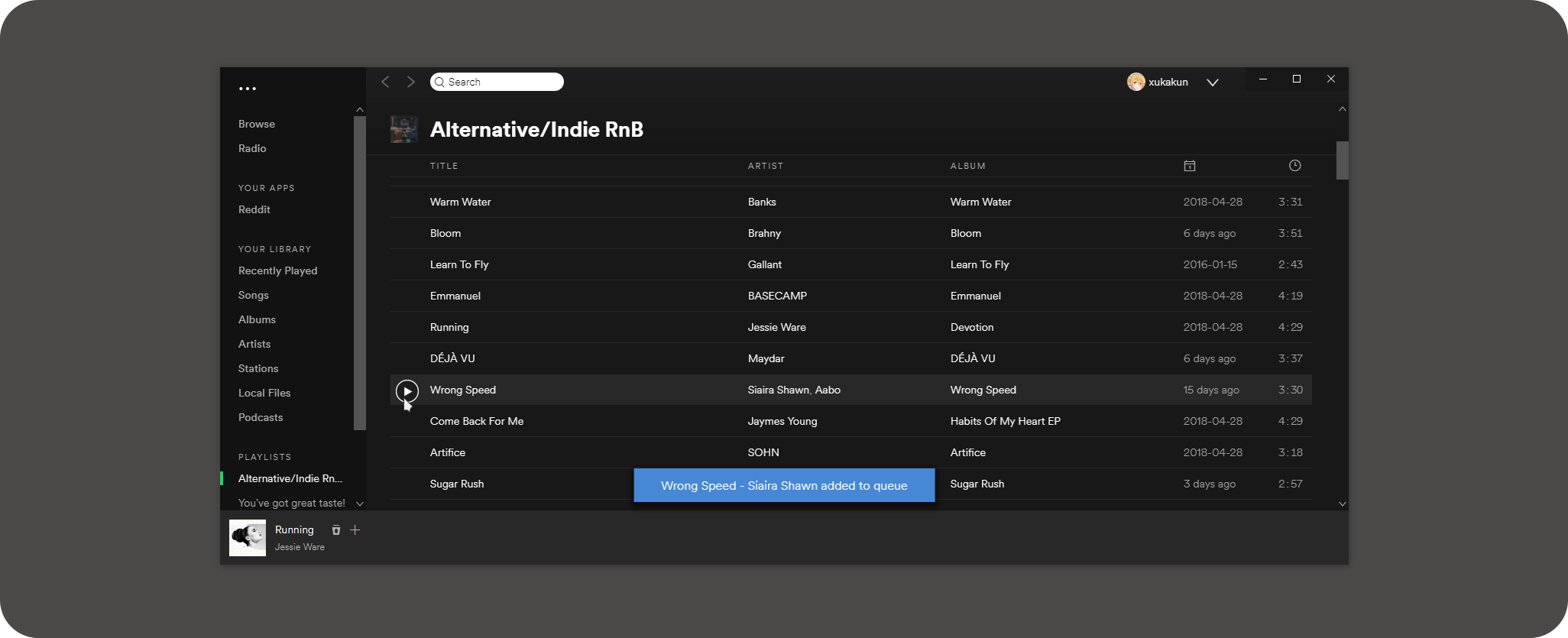Image resolution: width=1568 pixels, height=638 pixels.
Task: Click the trash icon next to Running
Action: point(335,530)
